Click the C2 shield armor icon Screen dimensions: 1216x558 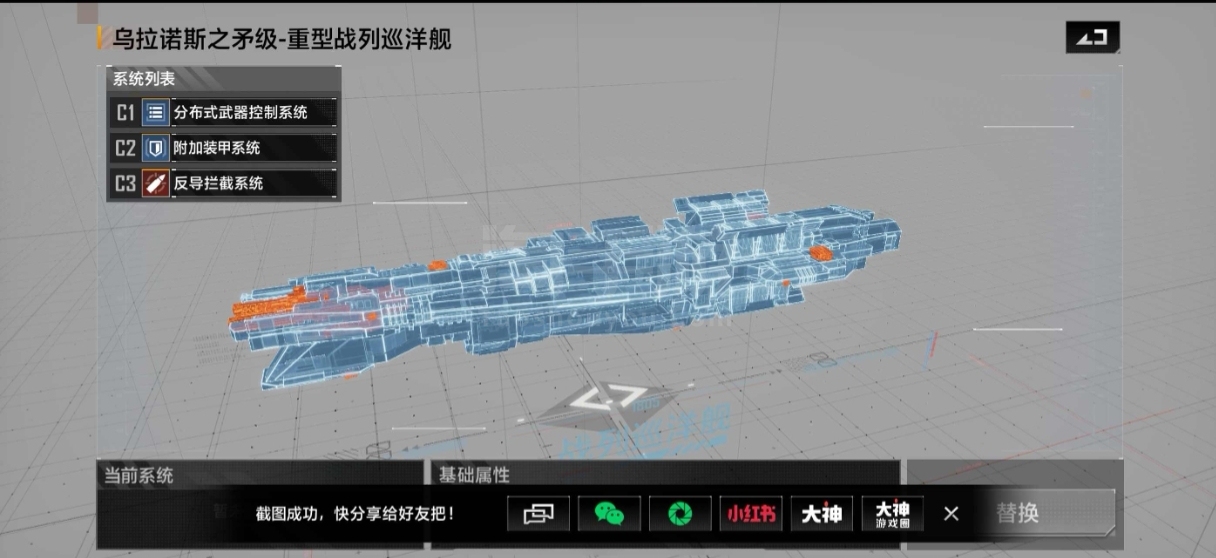(x=155, y=148)
